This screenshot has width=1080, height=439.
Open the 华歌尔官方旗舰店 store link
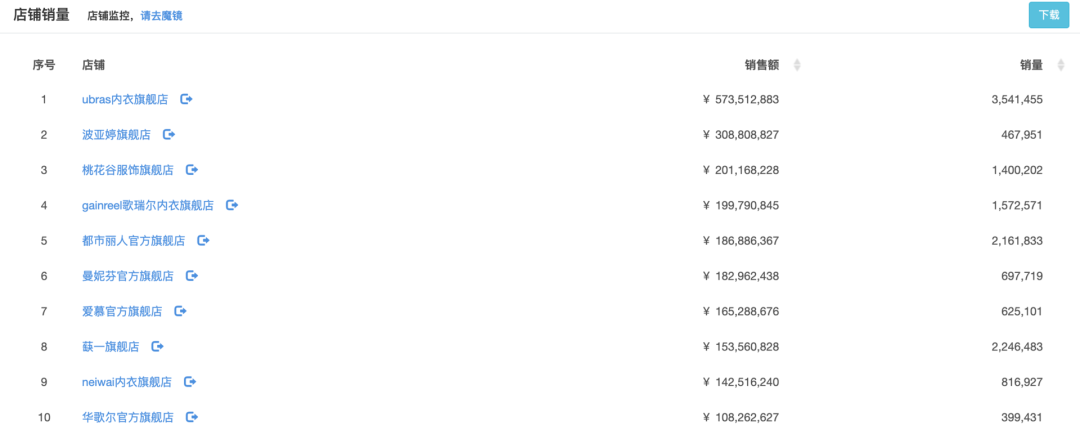pyautogui.click(x=127, y=417)
